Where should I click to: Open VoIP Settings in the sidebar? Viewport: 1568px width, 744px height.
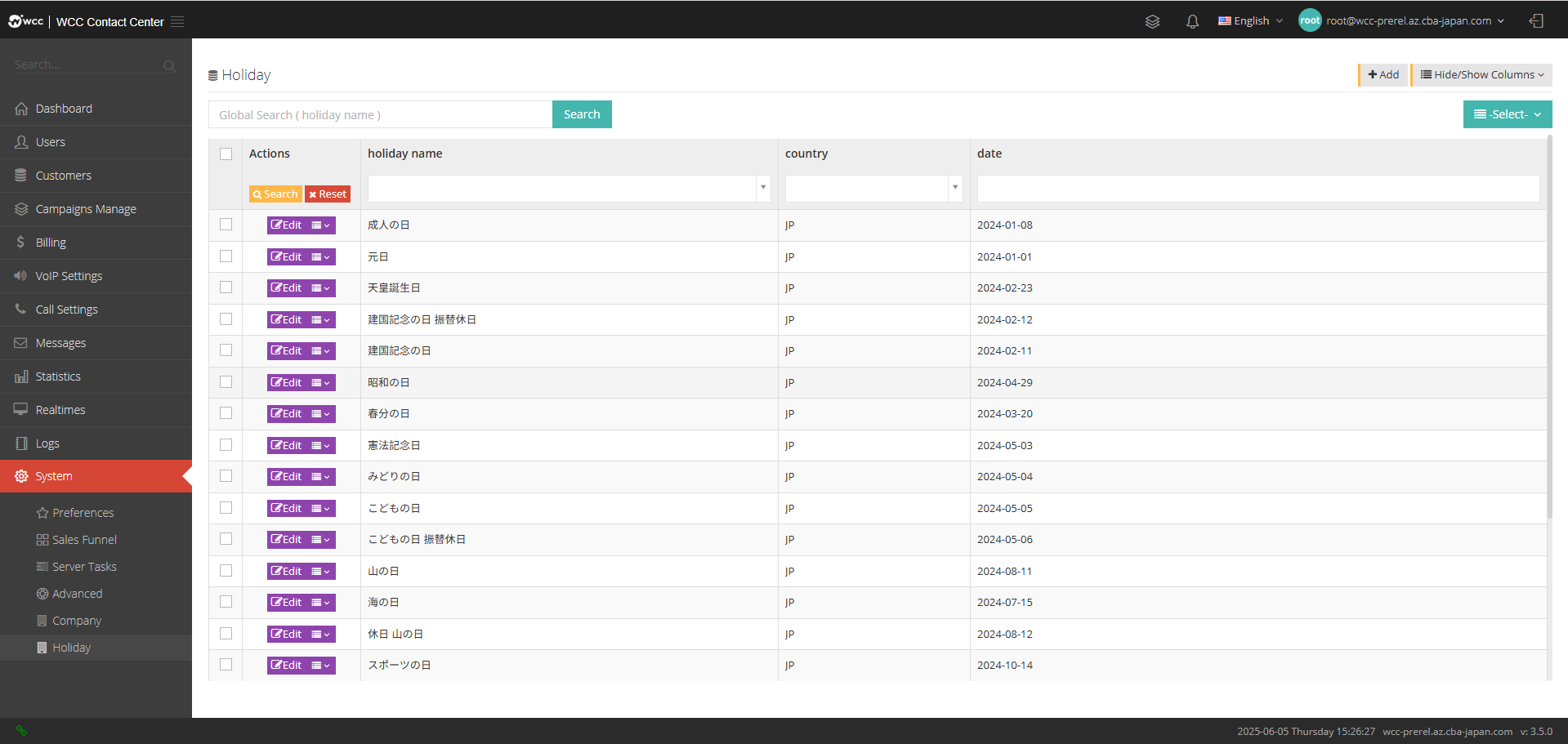(96, 276)
